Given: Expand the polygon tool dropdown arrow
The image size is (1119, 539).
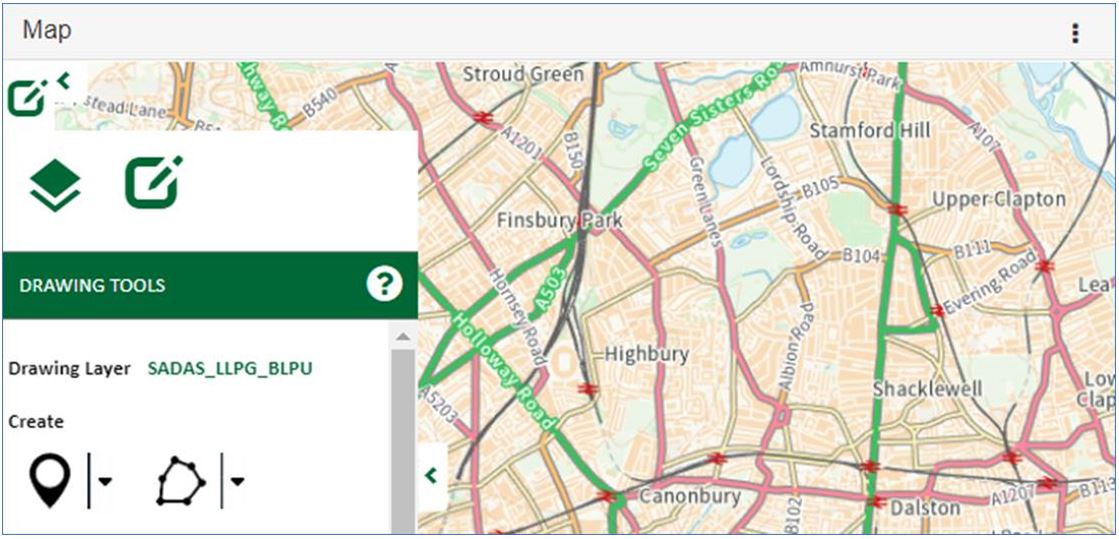Looking at the screenshot, I should (x=238, y=481).
